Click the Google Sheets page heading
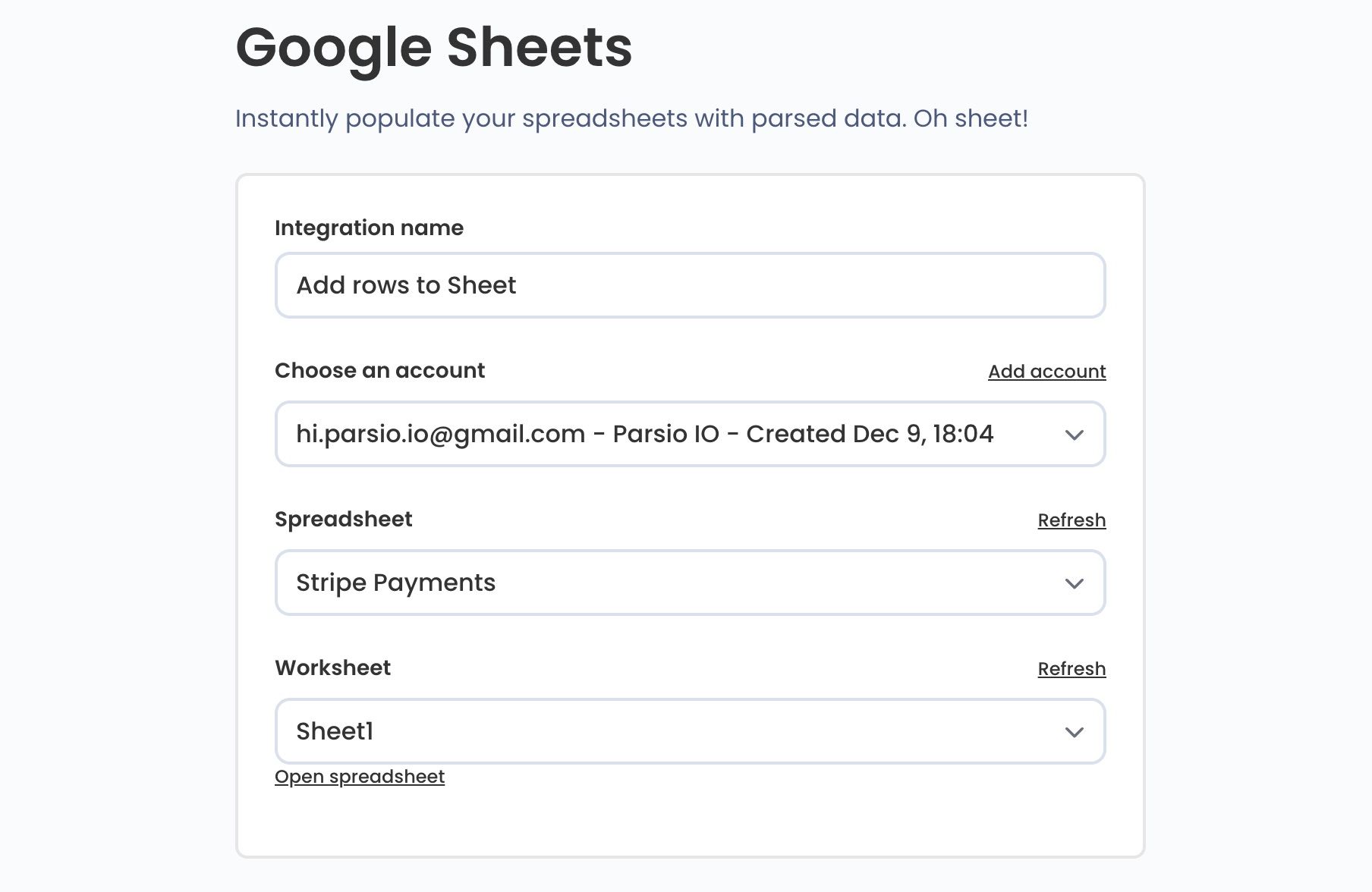This screenshot has height=892, width=1372. point(433,47)
